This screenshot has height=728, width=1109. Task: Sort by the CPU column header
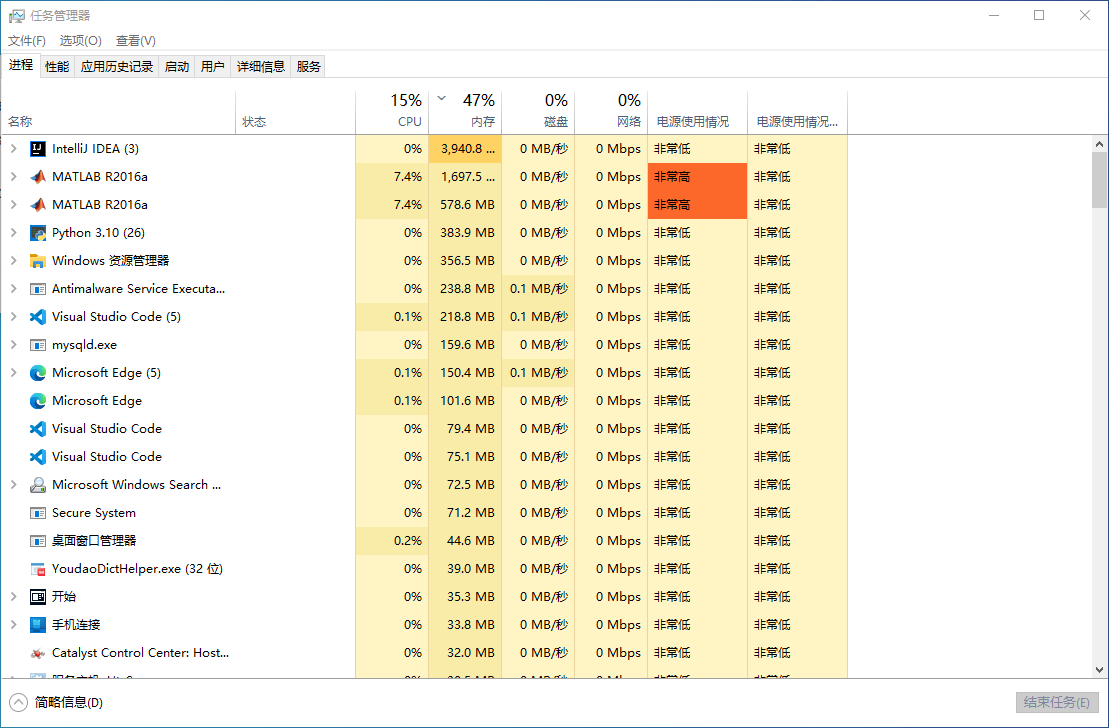point(392,112)
